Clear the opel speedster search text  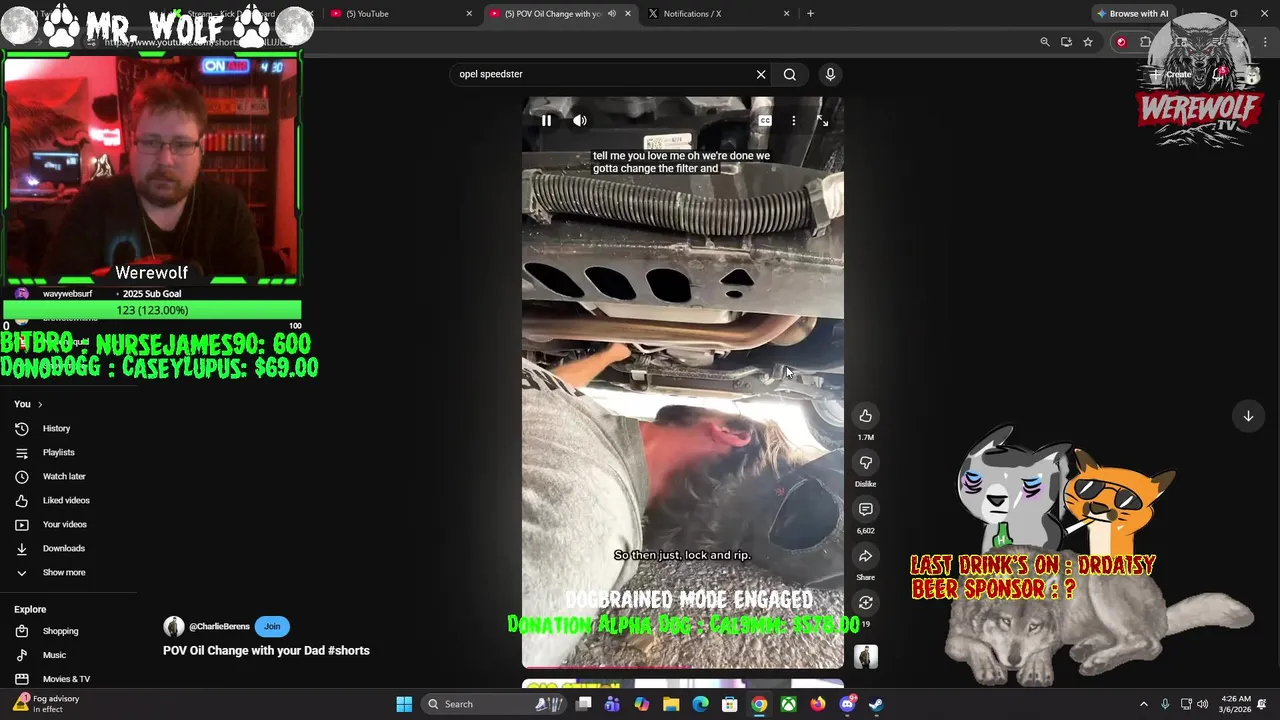click(761, 74)
